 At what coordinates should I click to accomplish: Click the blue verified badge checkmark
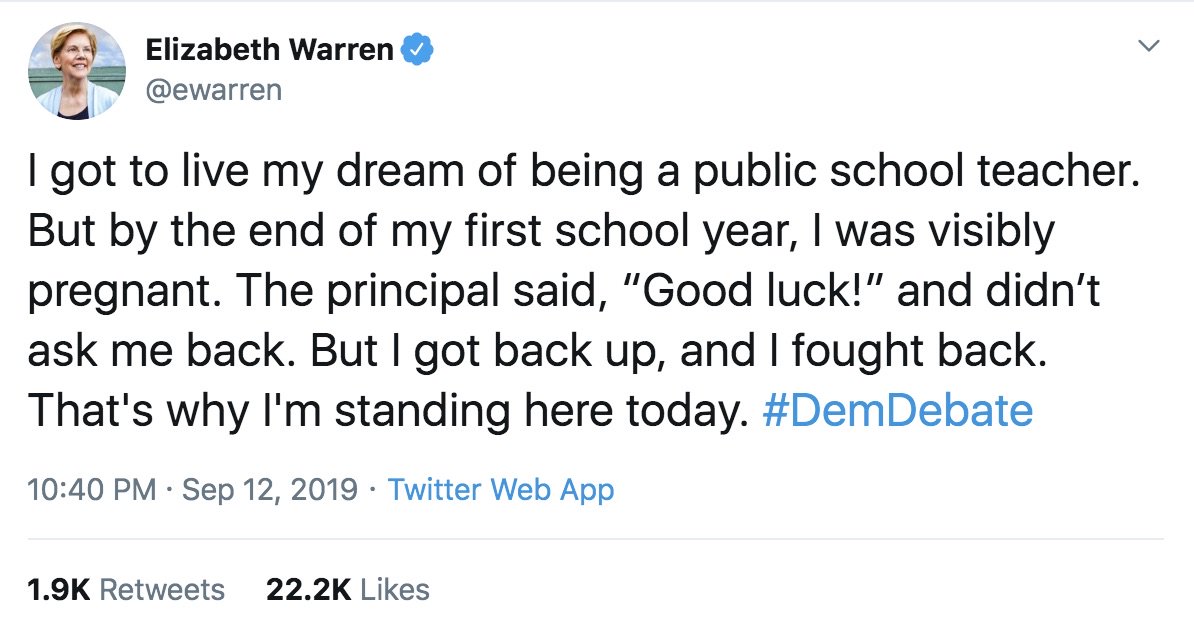416,50
